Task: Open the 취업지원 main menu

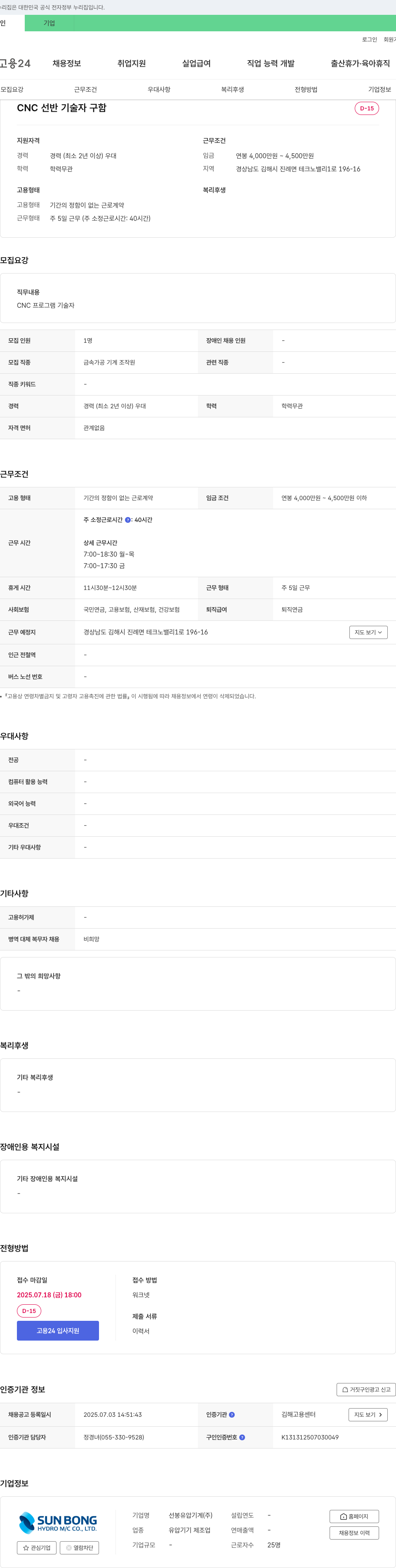Action: (132, 63)
